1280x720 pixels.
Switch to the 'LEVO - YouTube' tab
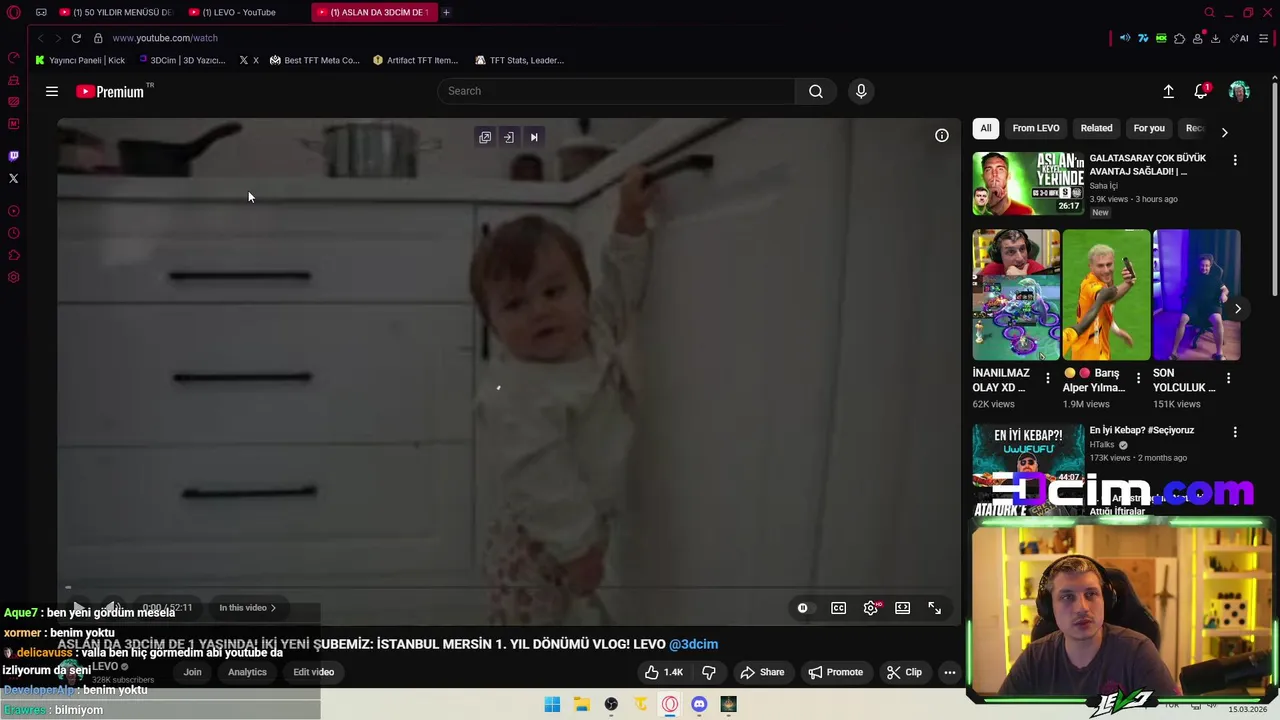tap(238, 12)
